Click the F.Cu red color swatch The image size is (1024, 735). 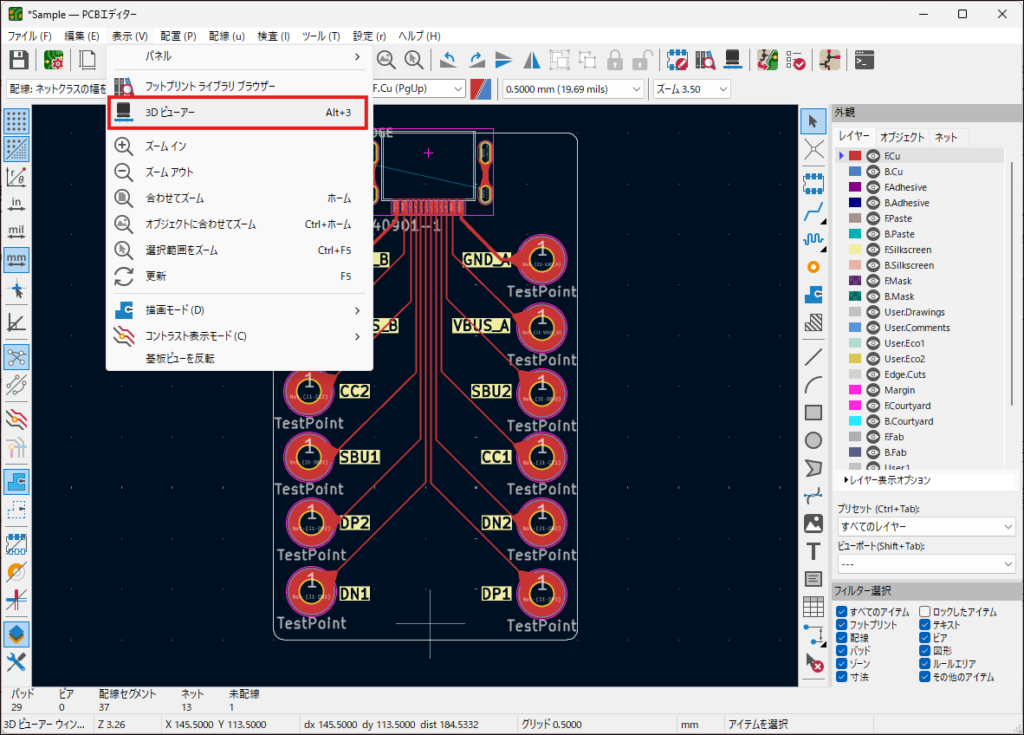(x=856, y=156)
